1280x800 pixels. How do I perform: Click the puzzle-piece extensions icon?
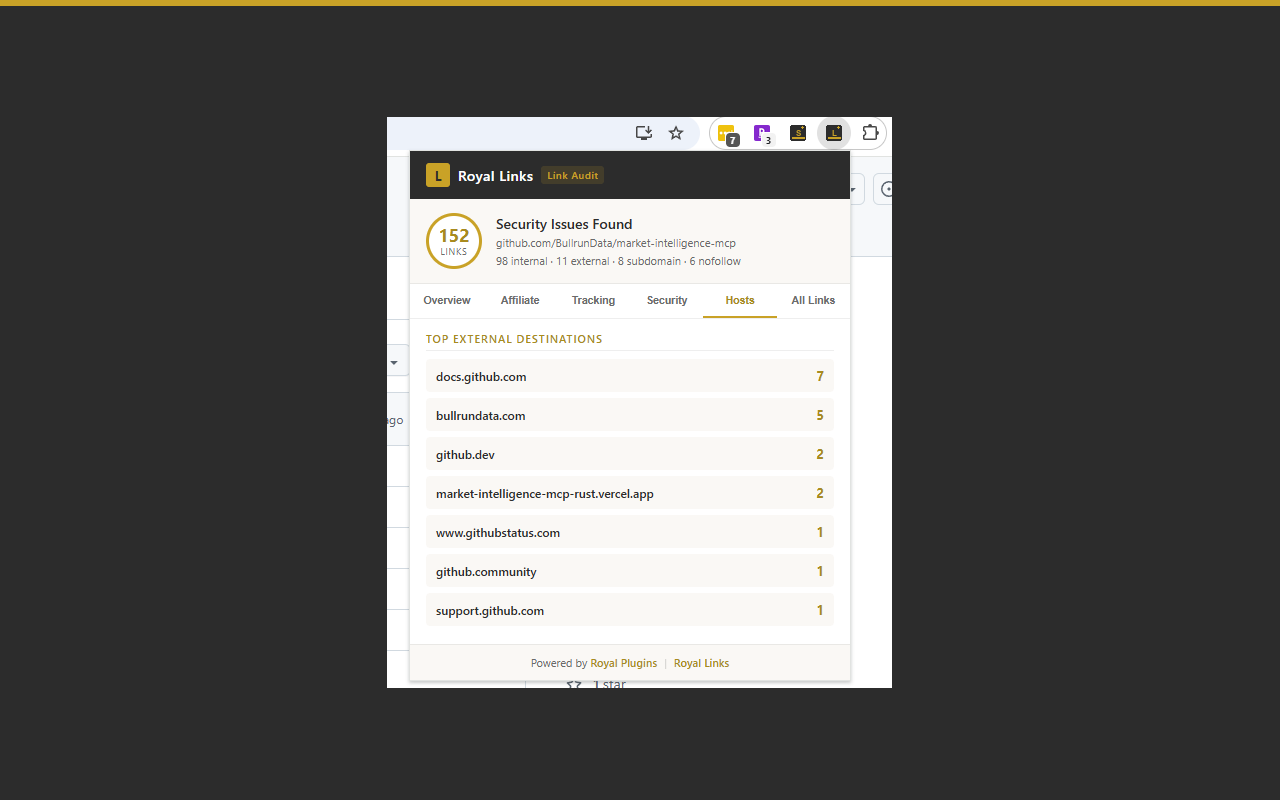tap(870, 132)
